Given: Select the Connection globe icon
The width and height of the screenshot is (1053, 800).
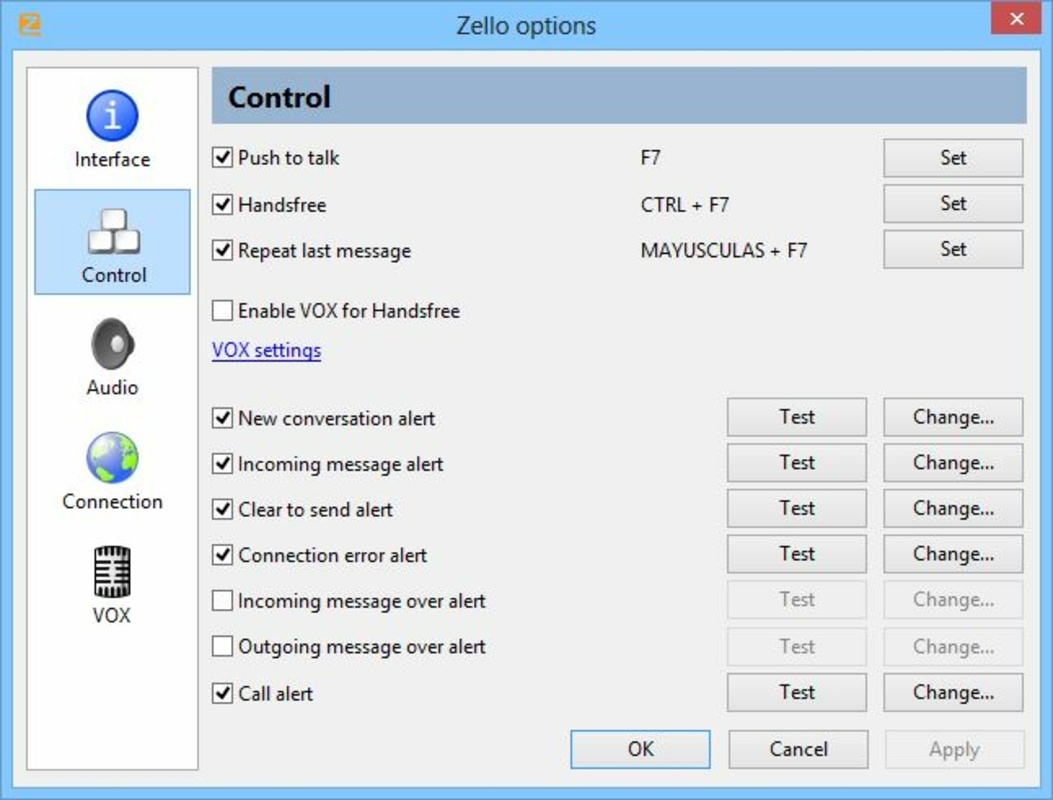Looking at the screenshot, I should (x=111, y=458).
